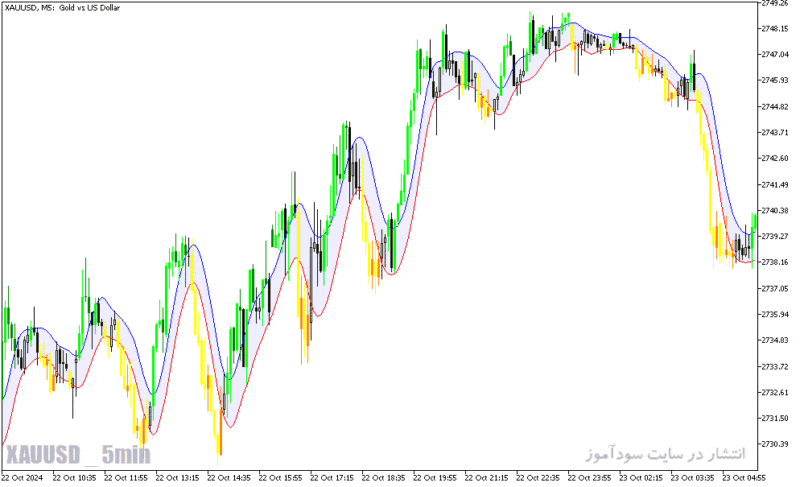800x487 pixels.
Task: Click the 22 Oct 13:15 time marker
Action: pyautogui.click(x=177, y=478)
